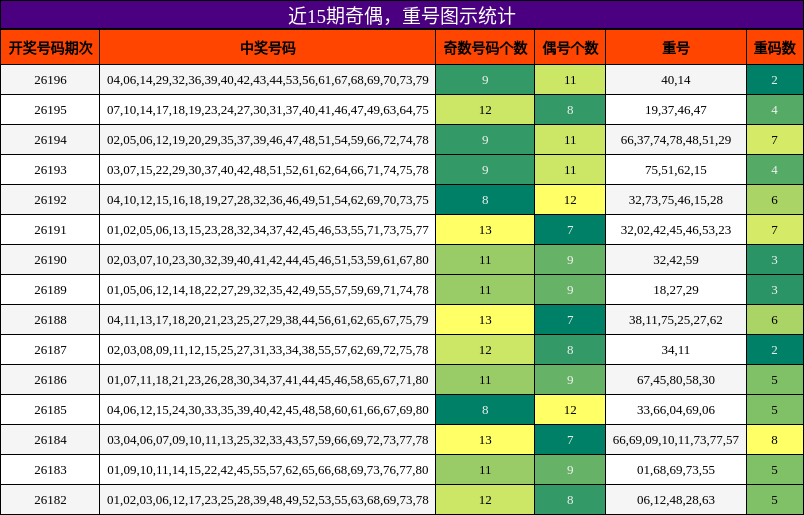Select period number 26190
This screenshot has height=515, width=804.
click(50, 260)
